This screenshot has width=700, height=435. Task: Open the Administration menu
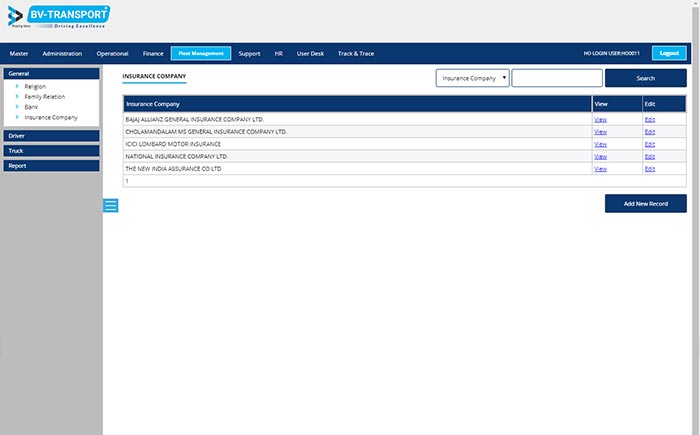tap(62, 54)
